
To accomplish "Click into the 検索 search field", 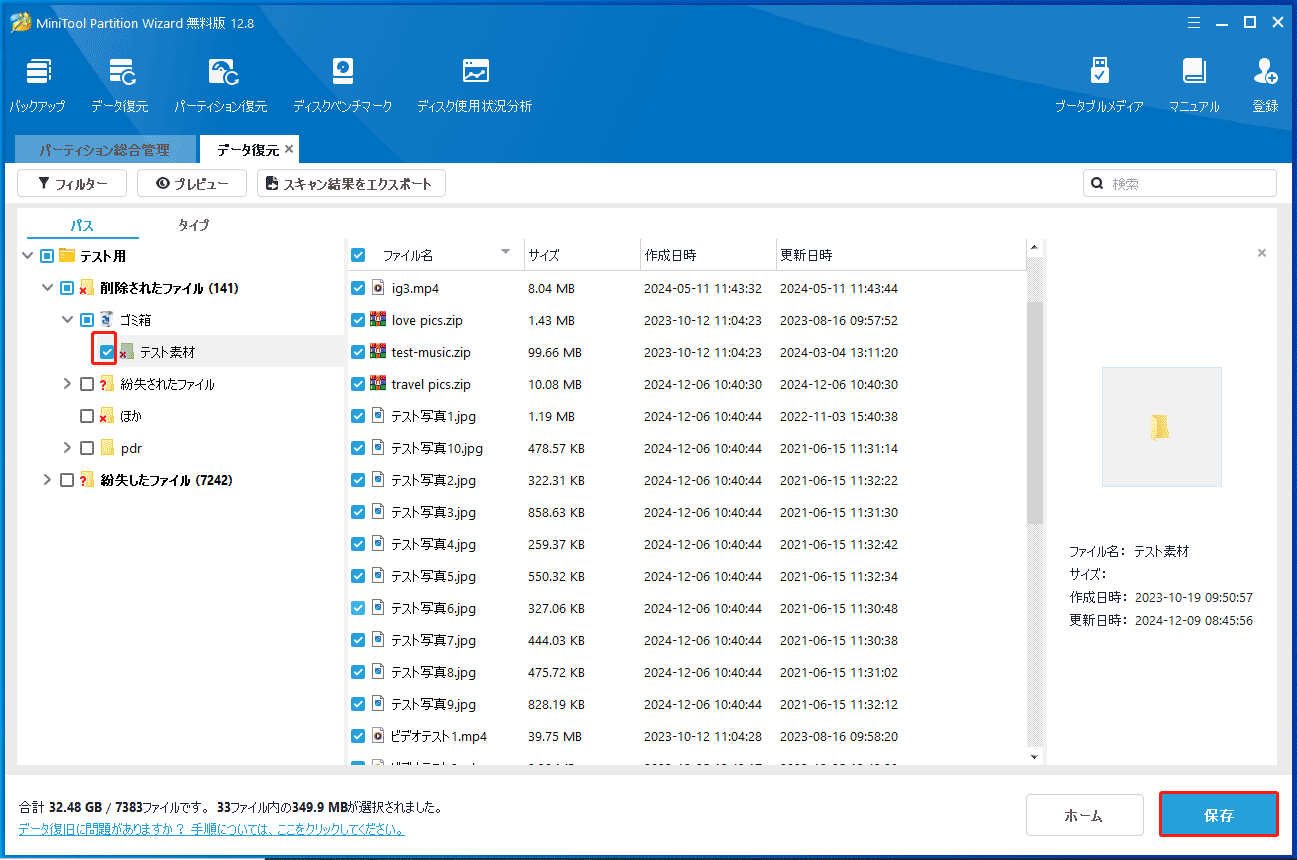I will pyautogui.click(x=1180, y=184).
